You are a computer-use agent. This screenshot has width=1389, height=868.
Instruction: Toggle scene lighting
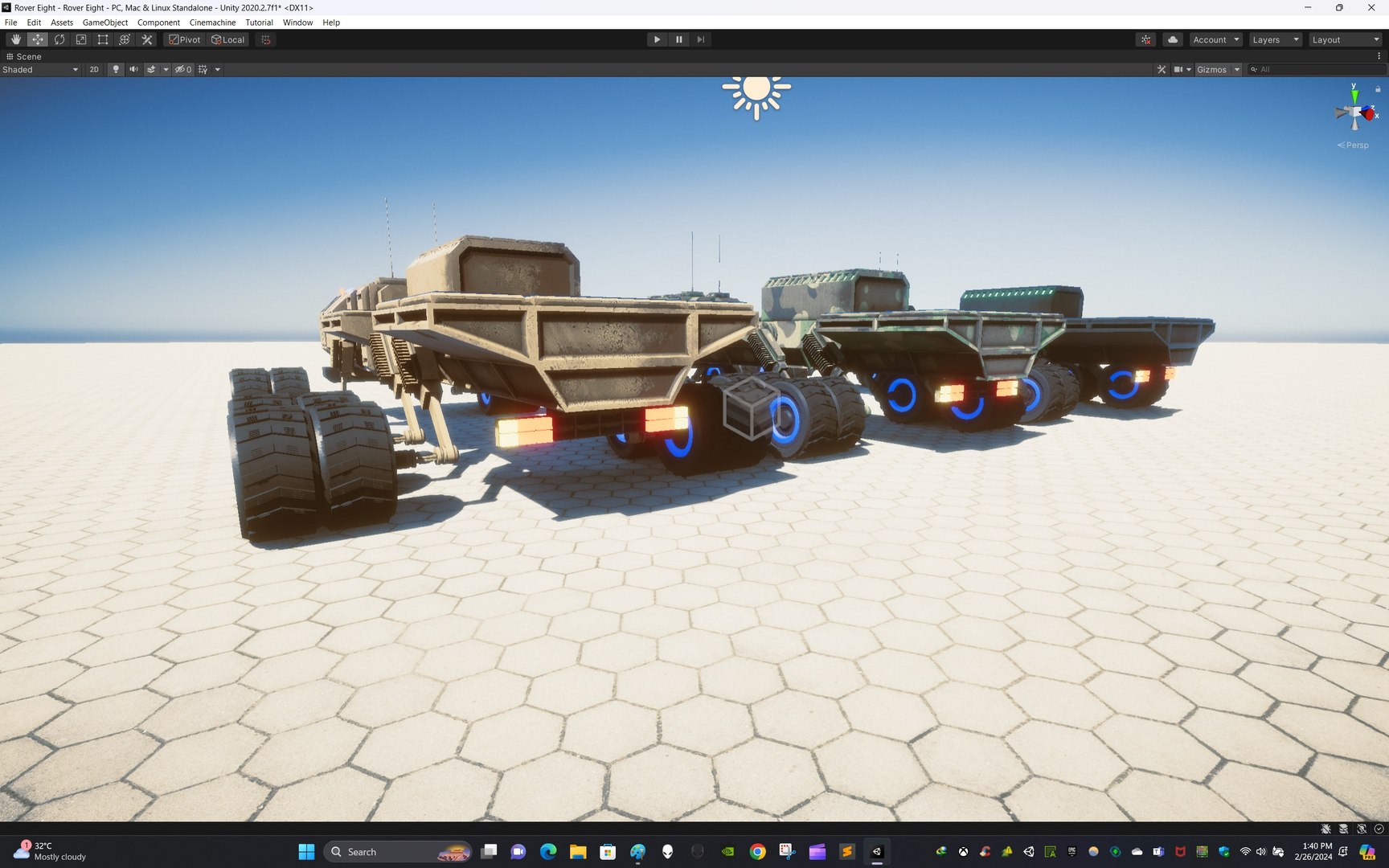click(x=116, y=70)
